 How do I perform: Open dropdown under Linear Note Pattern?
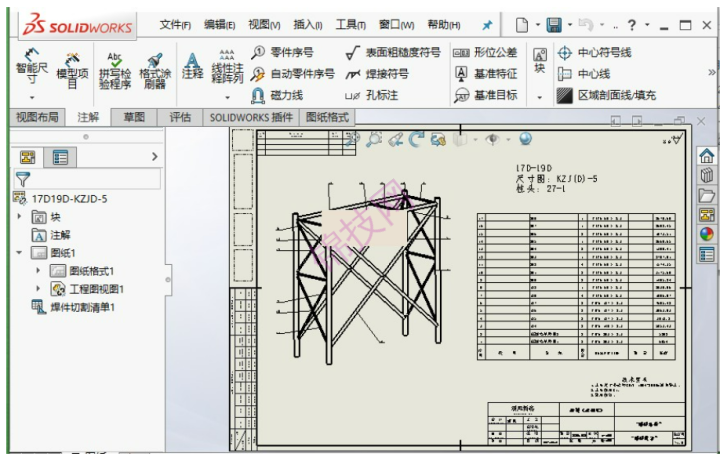click(x=227, y=97)
